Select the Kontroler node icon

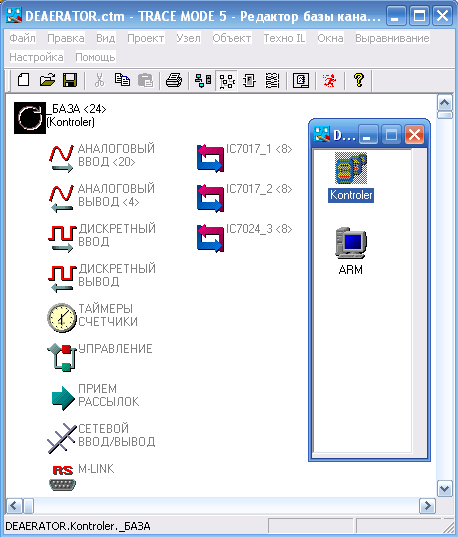(351, 168)
